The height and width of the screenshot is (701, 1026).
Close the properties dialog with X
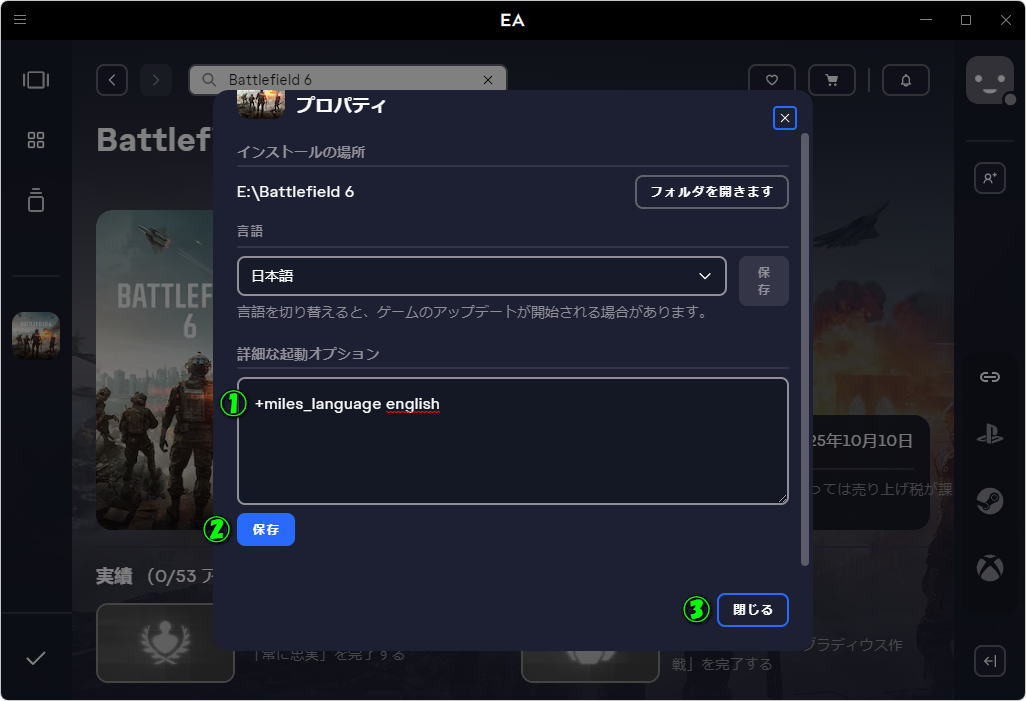pos(785,118)
